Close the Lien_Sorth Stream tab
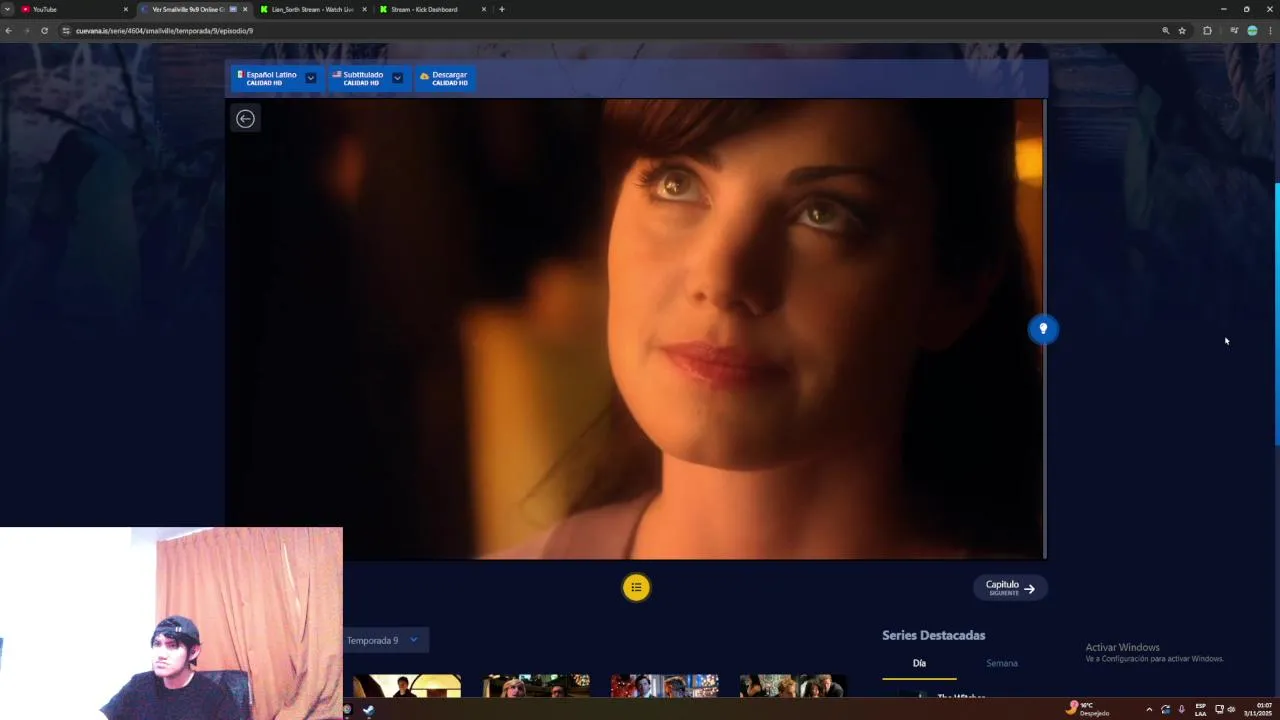 click(364, 9)
